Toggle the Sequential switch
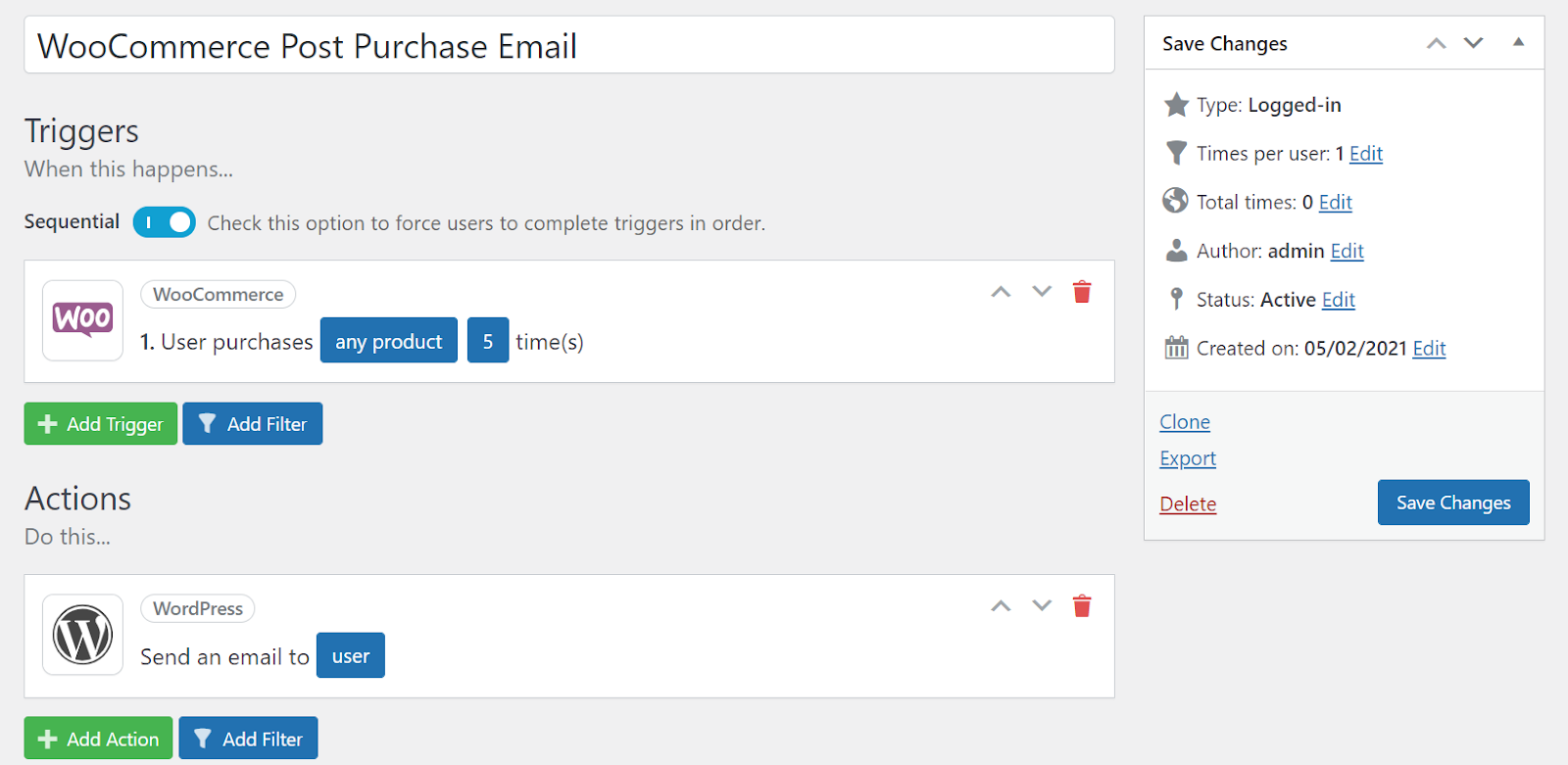The image size is (1568, 765). (x=165, y=222)
